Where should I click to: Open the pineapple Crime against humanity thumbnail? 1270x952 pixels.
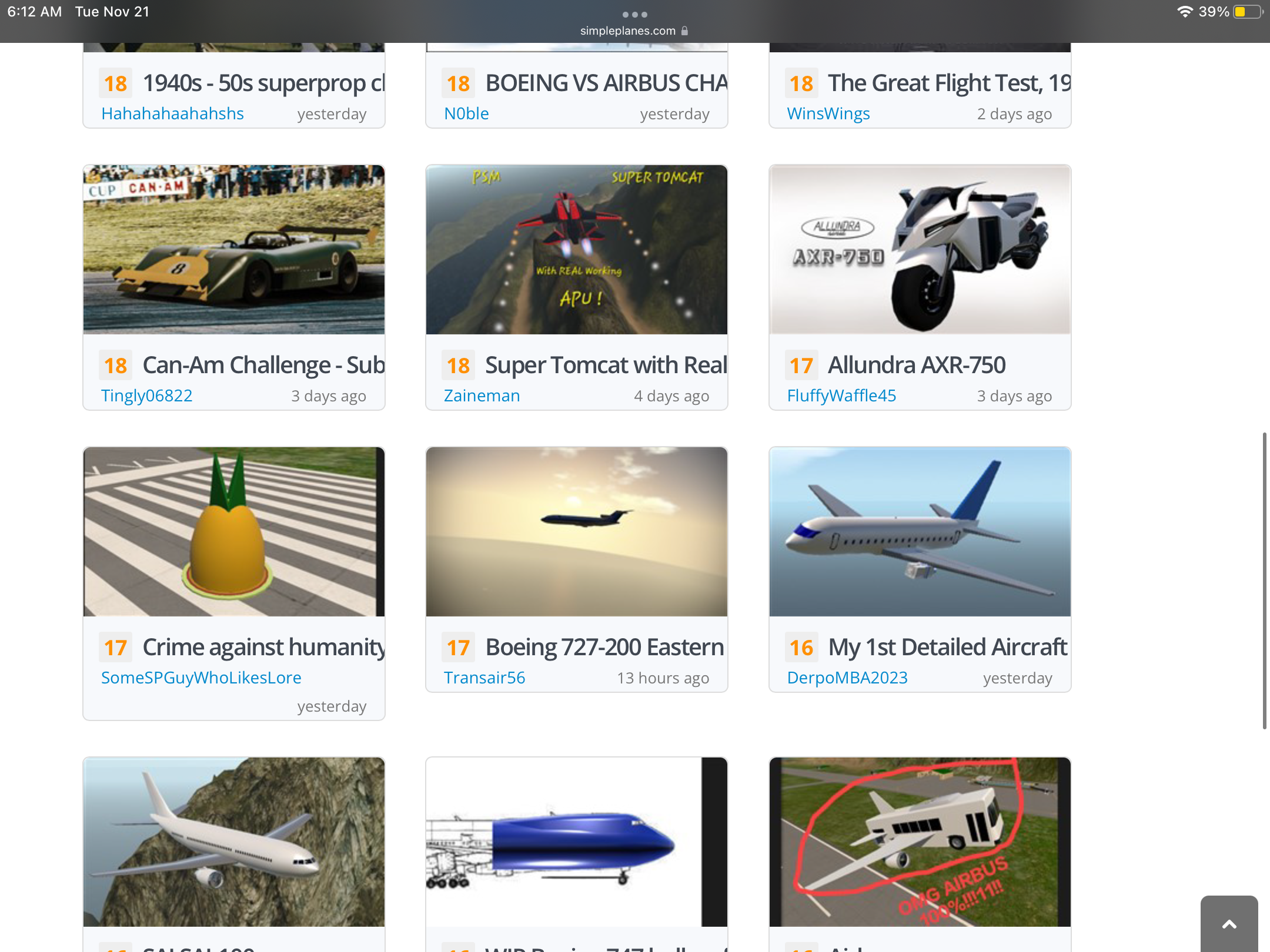point(234,532)
